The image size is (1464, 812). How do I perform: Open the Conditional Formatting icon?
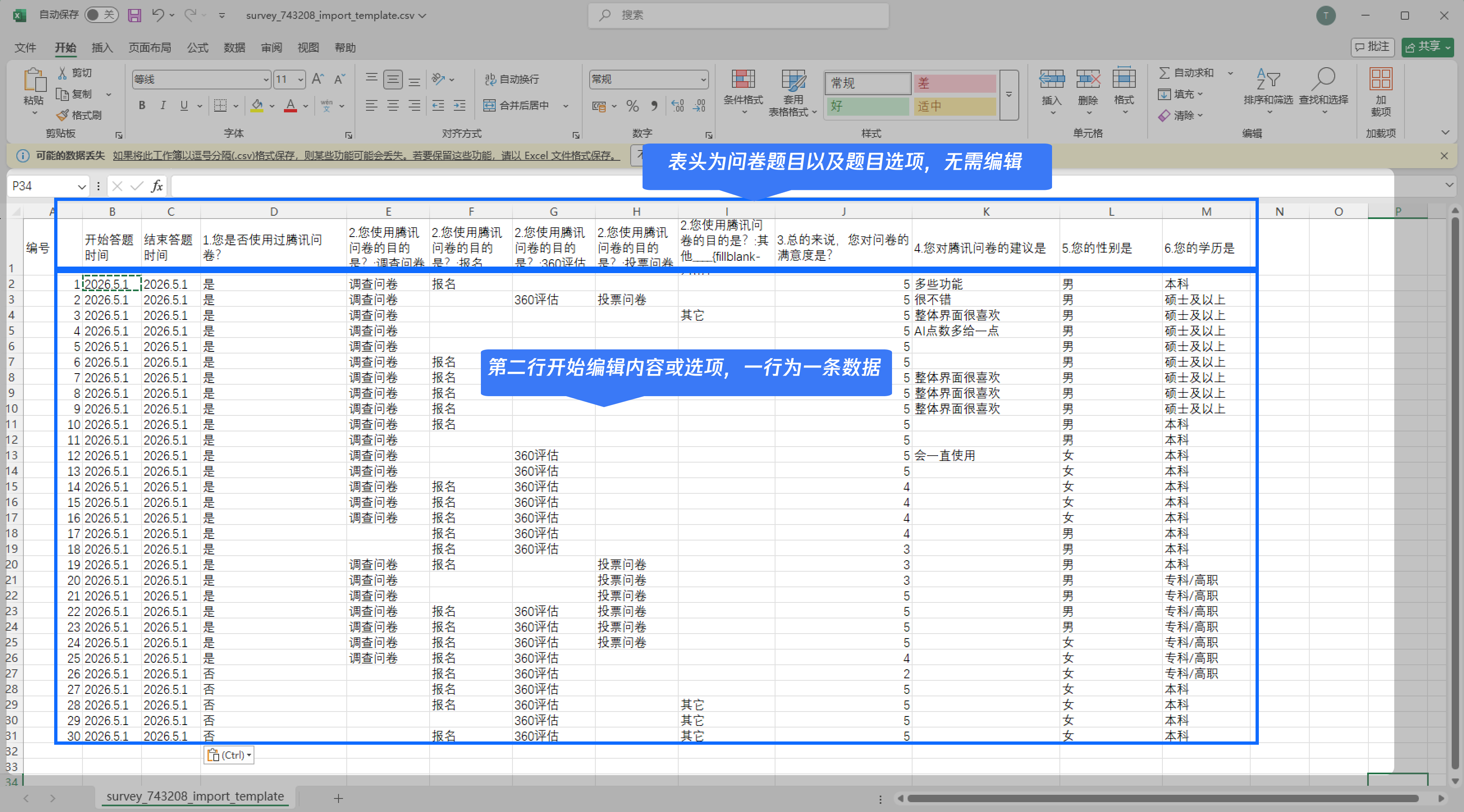click(743, 80)
